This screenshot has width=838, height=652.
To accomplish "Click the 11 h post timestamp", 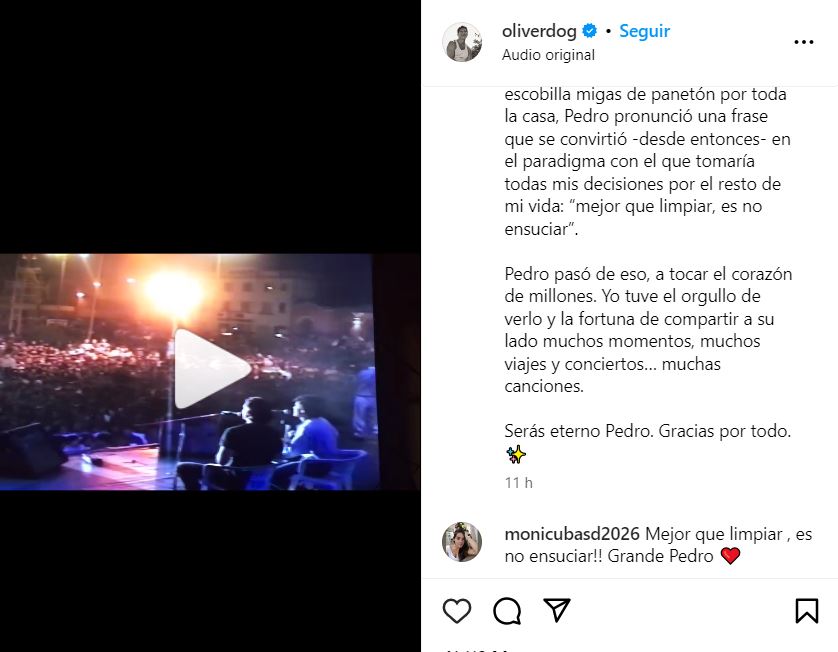I will coord(518,483).
